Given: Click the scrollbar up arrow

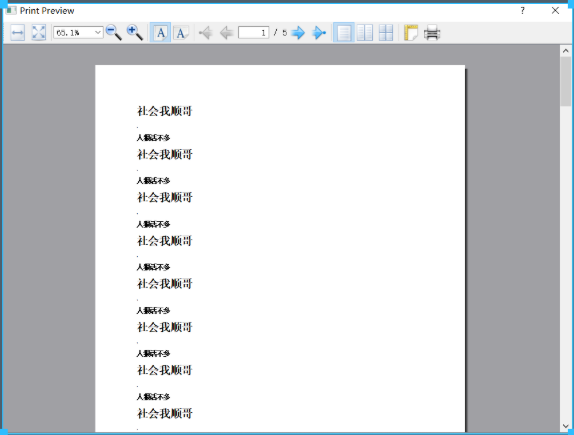Looking at the screenshot, I should click(566, 51).
